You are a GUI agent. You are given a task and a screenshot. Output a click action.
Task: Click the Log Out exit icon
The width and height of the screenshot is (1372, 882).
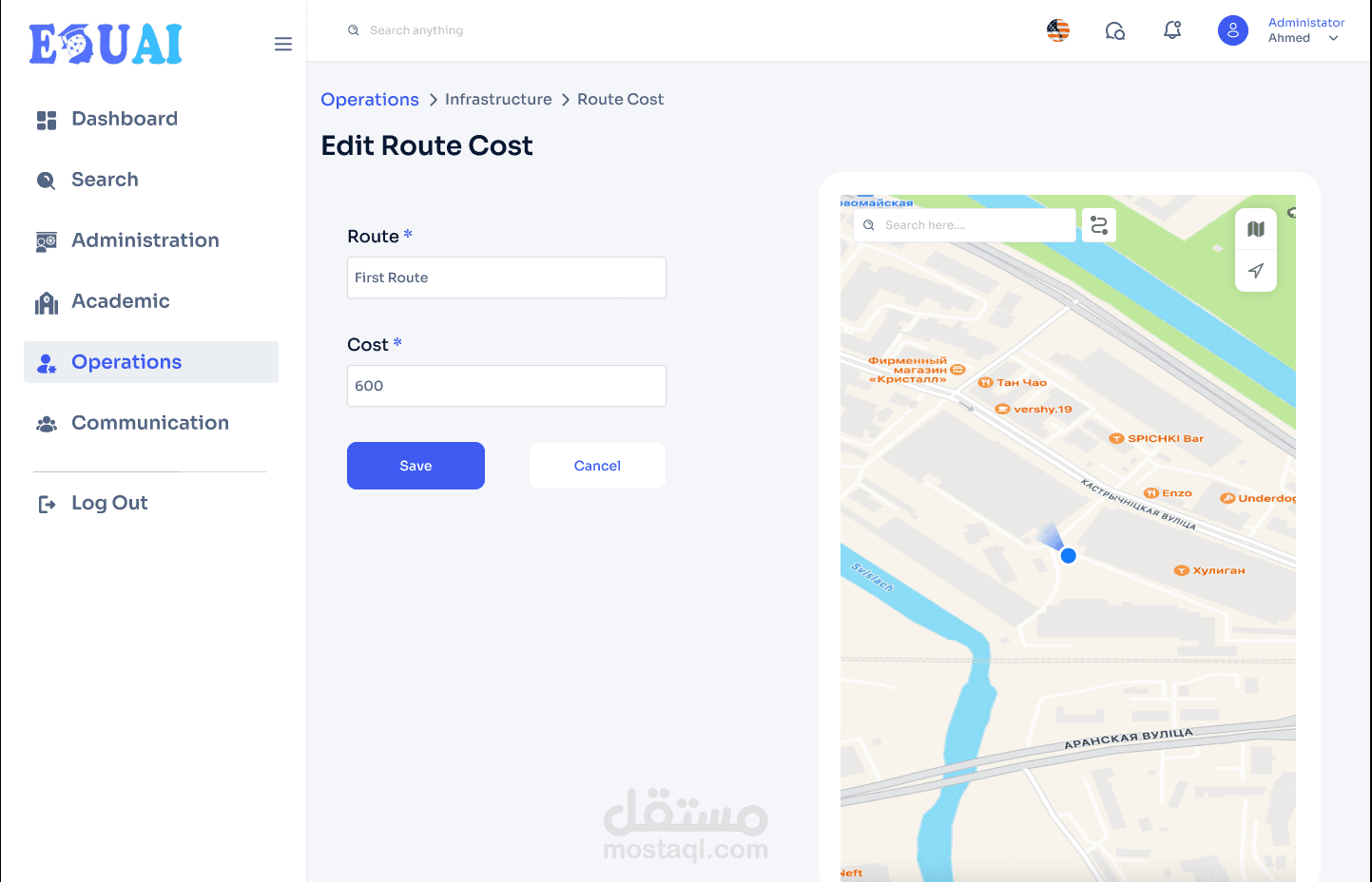[x=47, y=504]
